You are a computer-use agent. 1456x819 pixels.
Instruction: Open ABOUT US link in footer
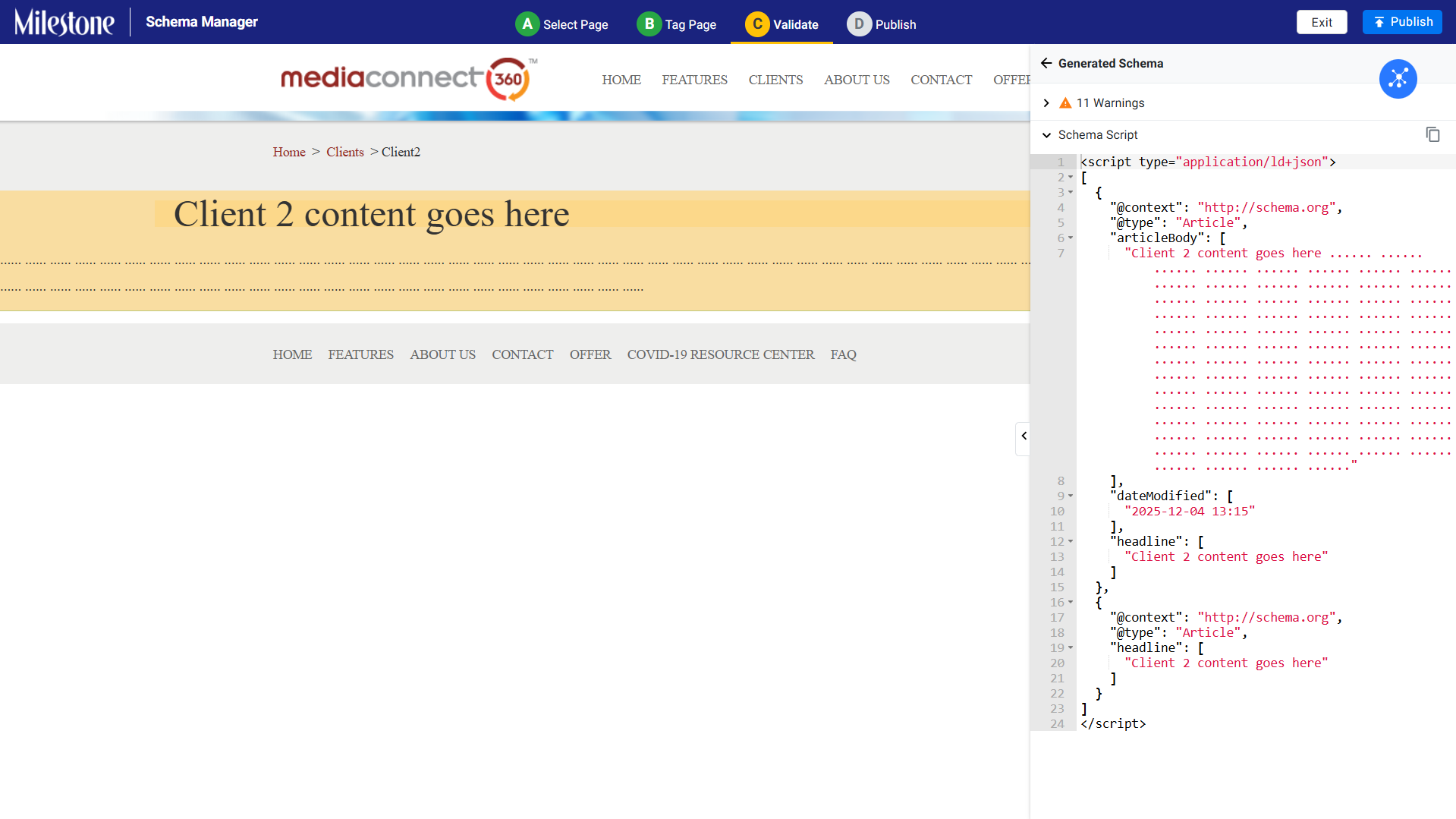442,354
